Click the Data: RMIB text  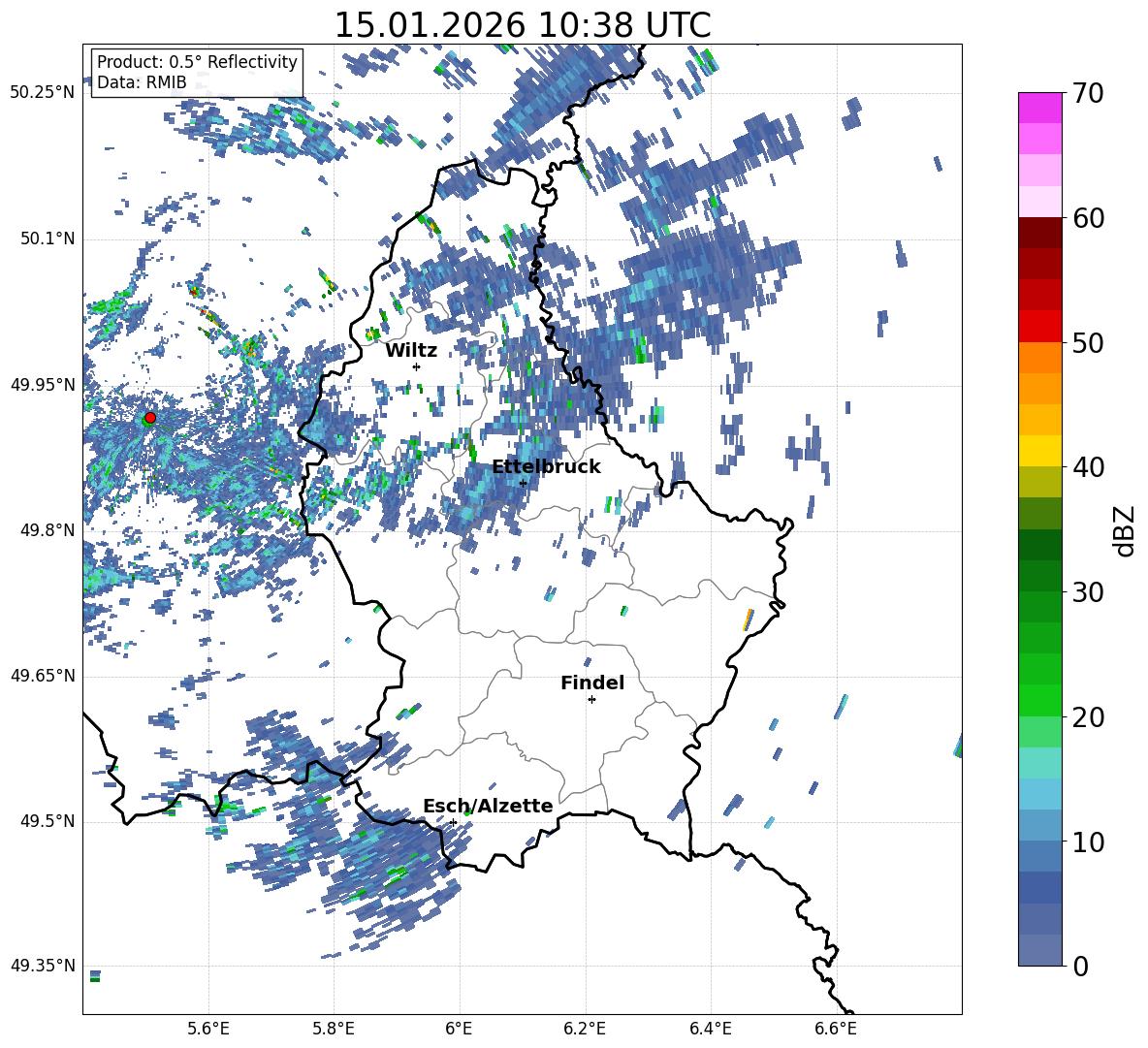[142, 82]
